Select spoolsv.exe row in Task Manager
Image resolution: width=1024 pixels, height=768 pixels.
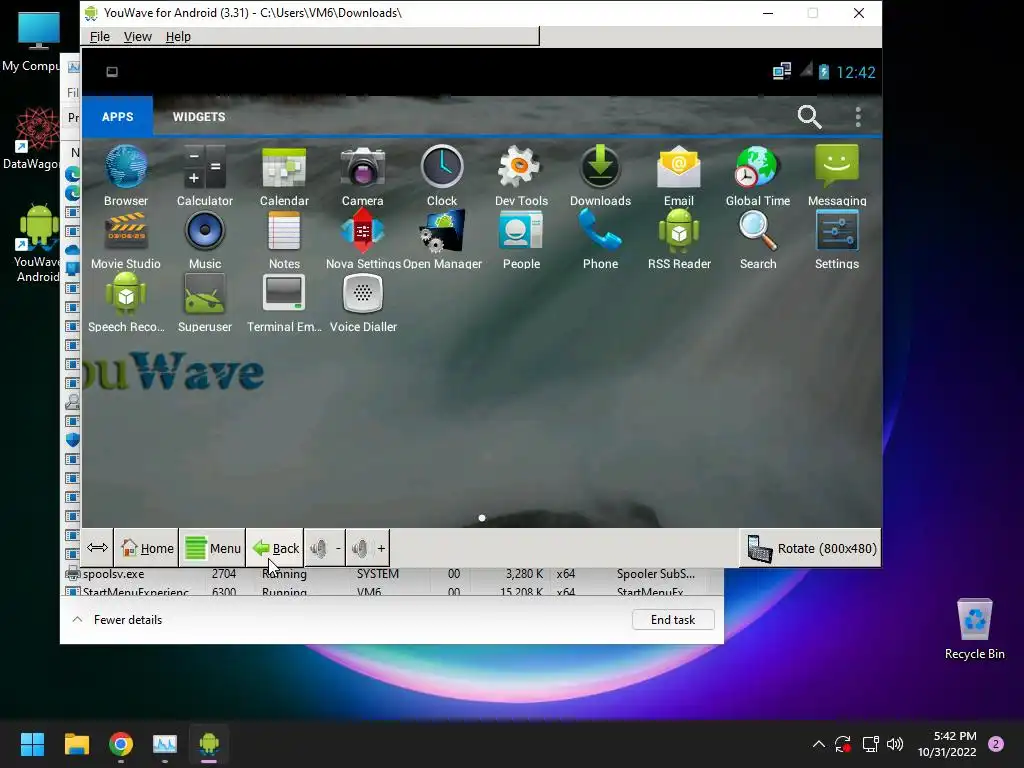tap(394, 574)
